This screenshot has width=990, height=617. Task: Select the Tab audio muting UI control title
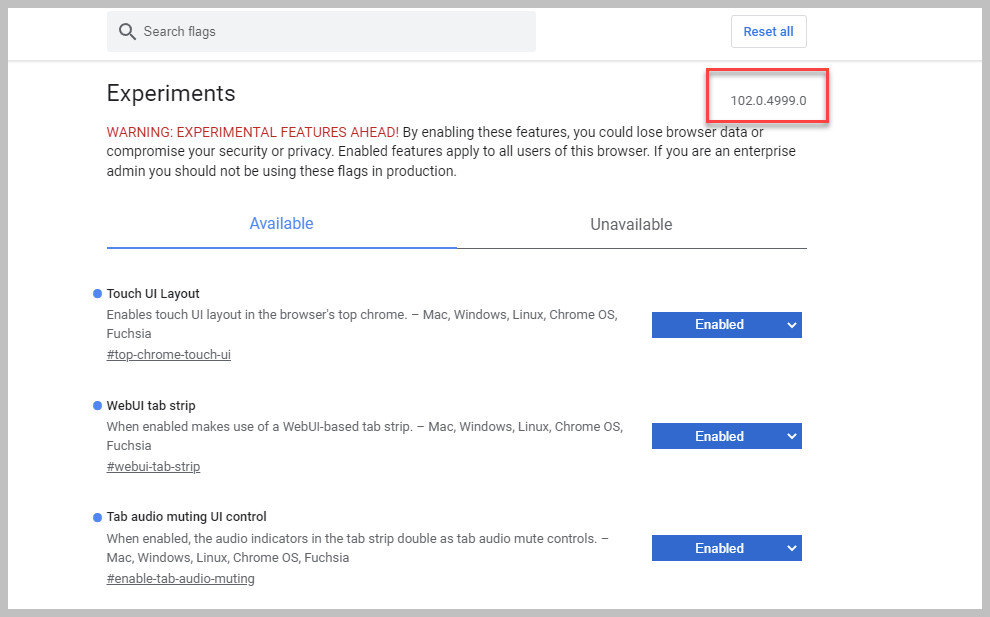pos(187,517)
